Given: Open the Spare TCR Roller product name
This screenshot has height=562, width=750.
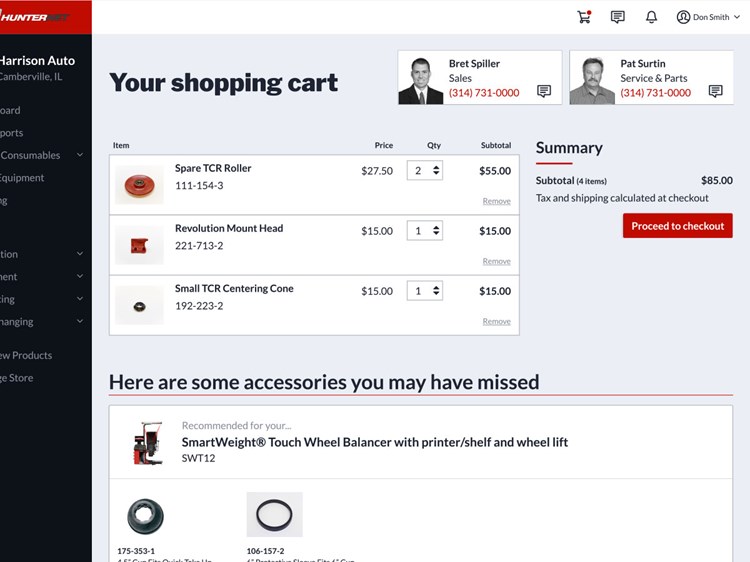Looking at the screenshot, I should (x=213, y=168).
